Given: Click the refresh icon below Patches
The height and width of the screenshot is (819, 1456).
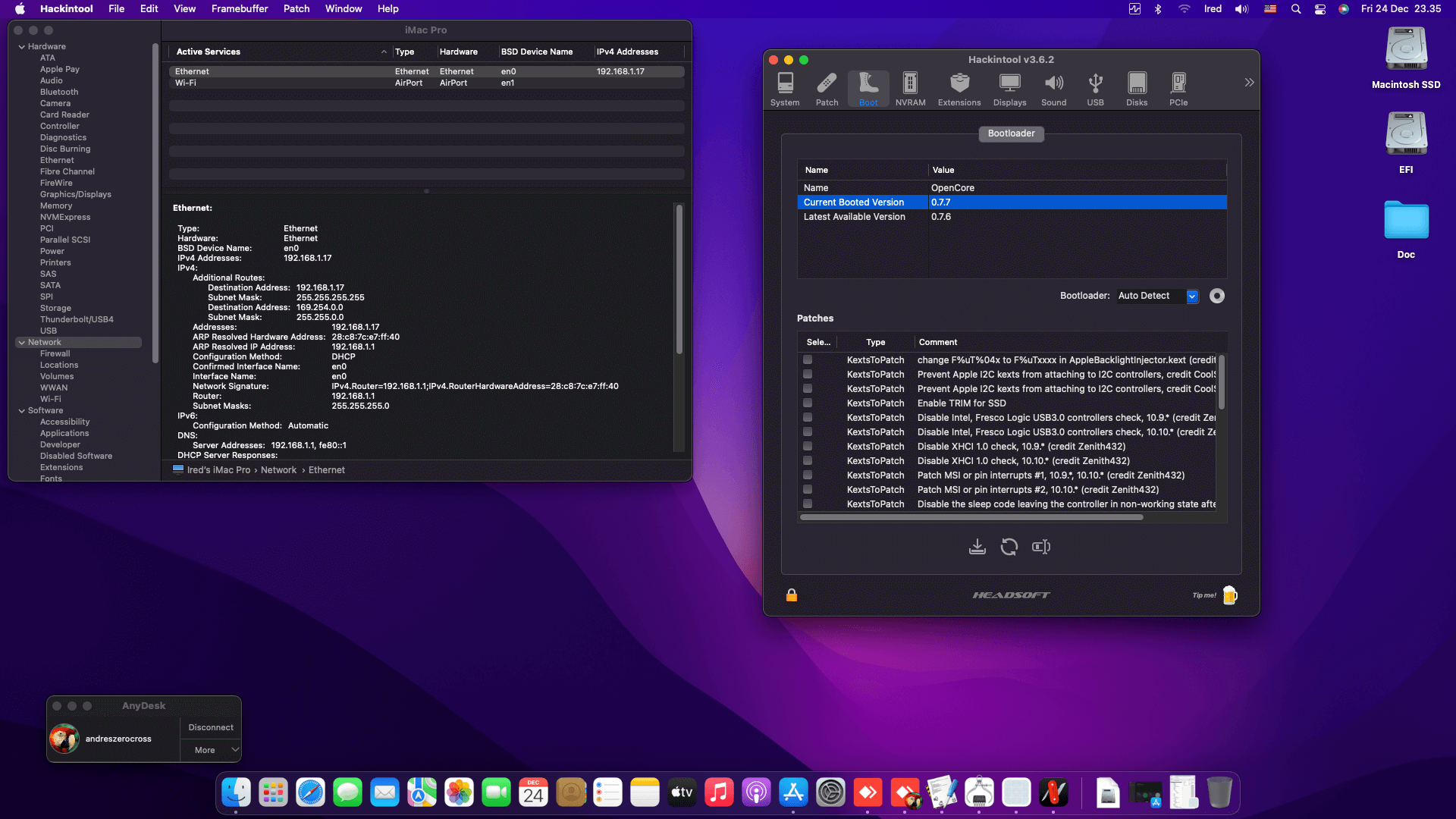Looking at the screenshot, I should point(1009,547).
